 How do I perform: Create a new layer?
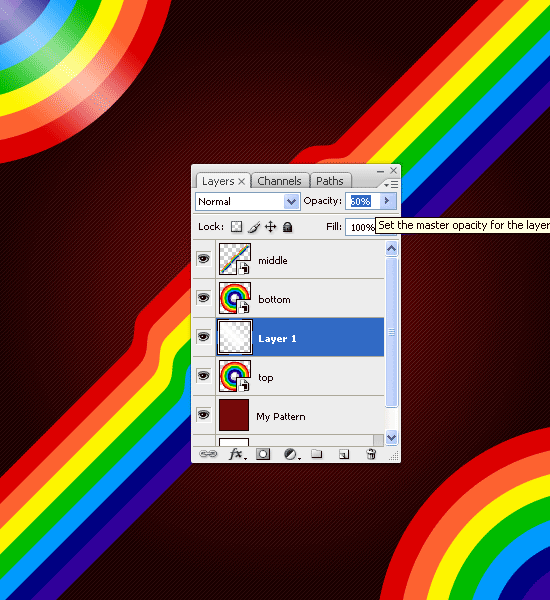click(x=344, y=454)
